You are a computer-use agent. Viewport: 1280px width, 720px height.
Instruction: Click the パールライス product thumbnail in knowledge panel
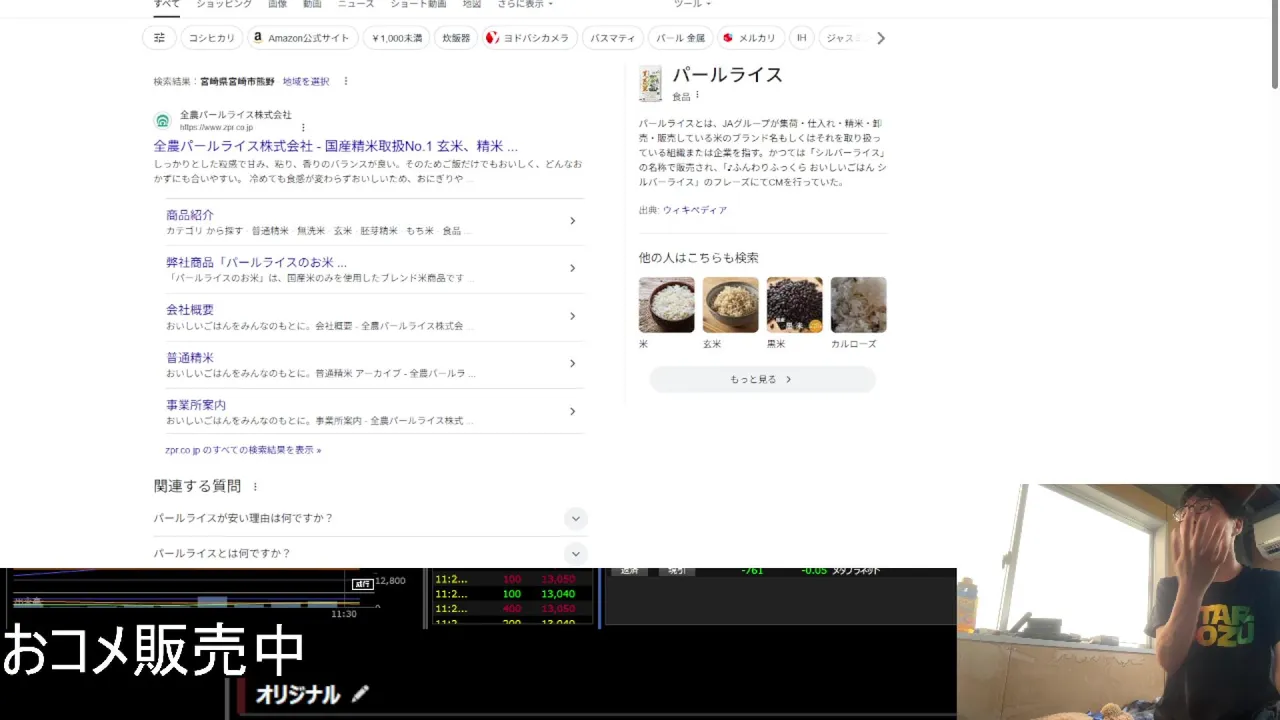click(x=650, y=84)
